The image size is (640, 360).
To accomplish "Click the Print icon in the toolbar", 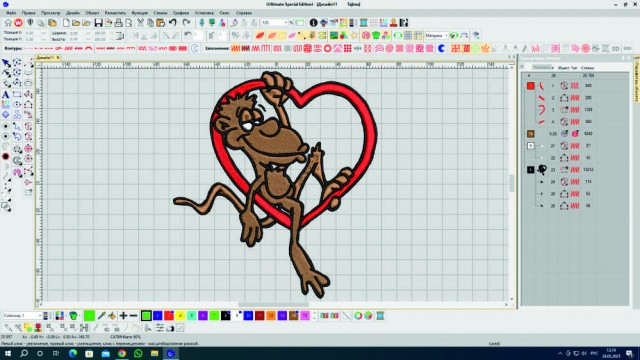I will (118, 23).
